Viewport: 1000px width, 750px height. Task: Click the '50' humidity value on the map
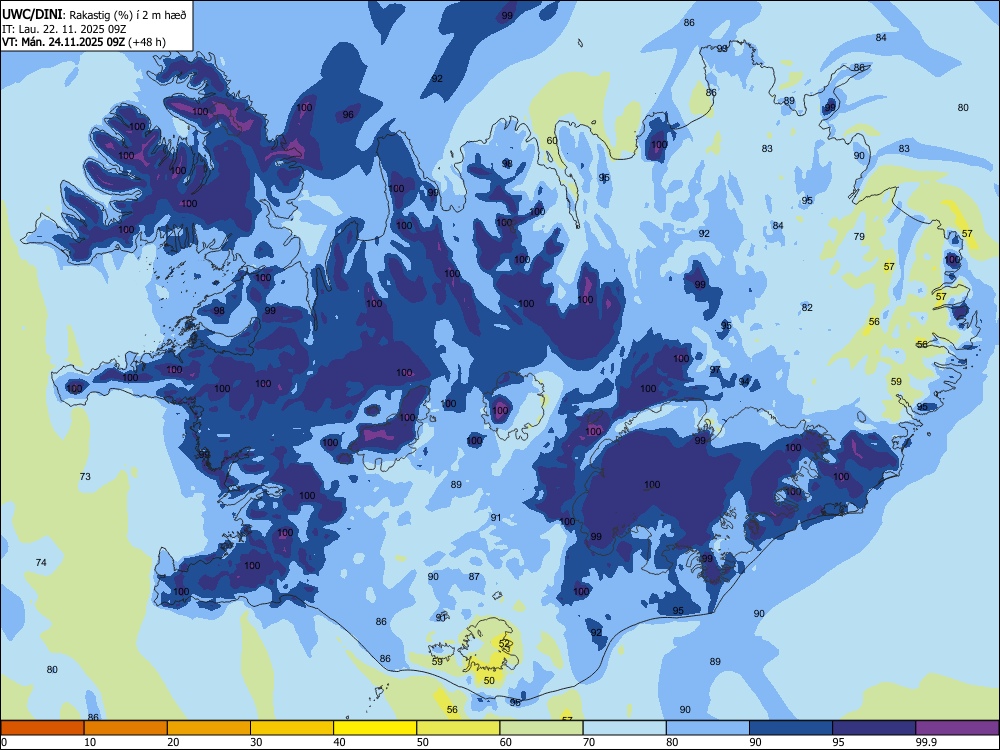pyautogui.click(x=489, y=680)
